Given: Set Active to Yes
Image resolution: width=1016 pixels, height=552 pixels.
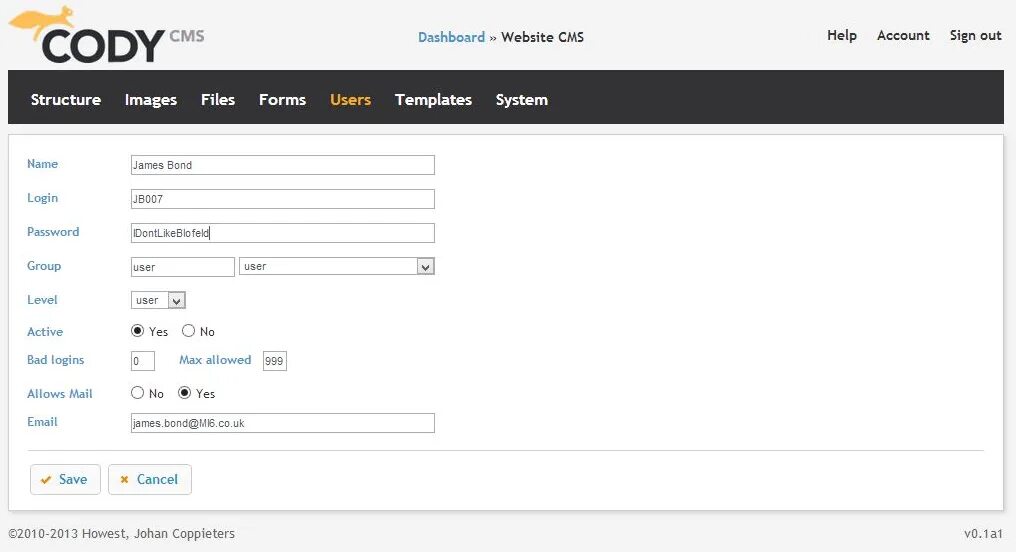Looking at the screenshot, I should [x=137, y=330].
